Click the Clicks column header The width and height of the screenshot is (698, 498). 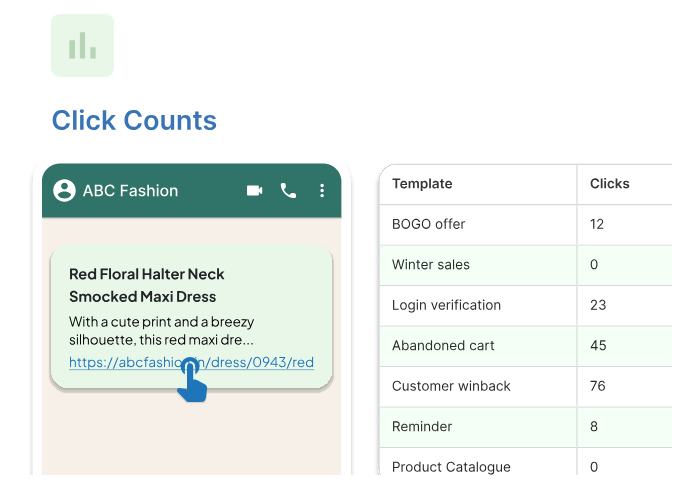pos(609,184)
